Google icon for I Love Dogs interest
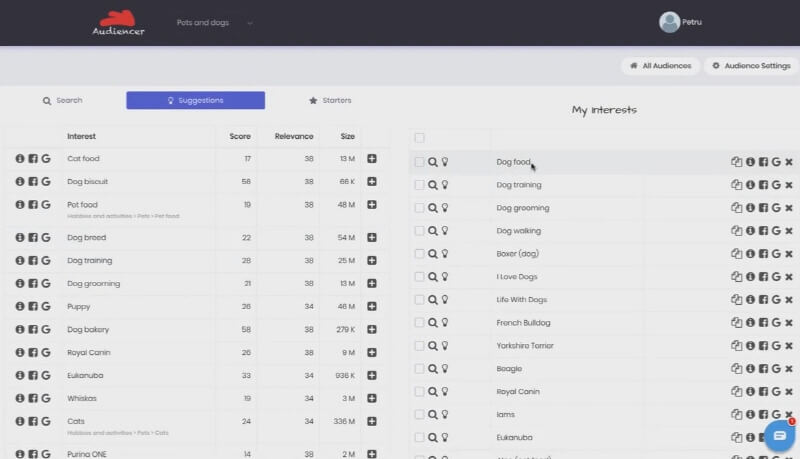The height and width of the screenshot is (459, 800). (776, 276)
